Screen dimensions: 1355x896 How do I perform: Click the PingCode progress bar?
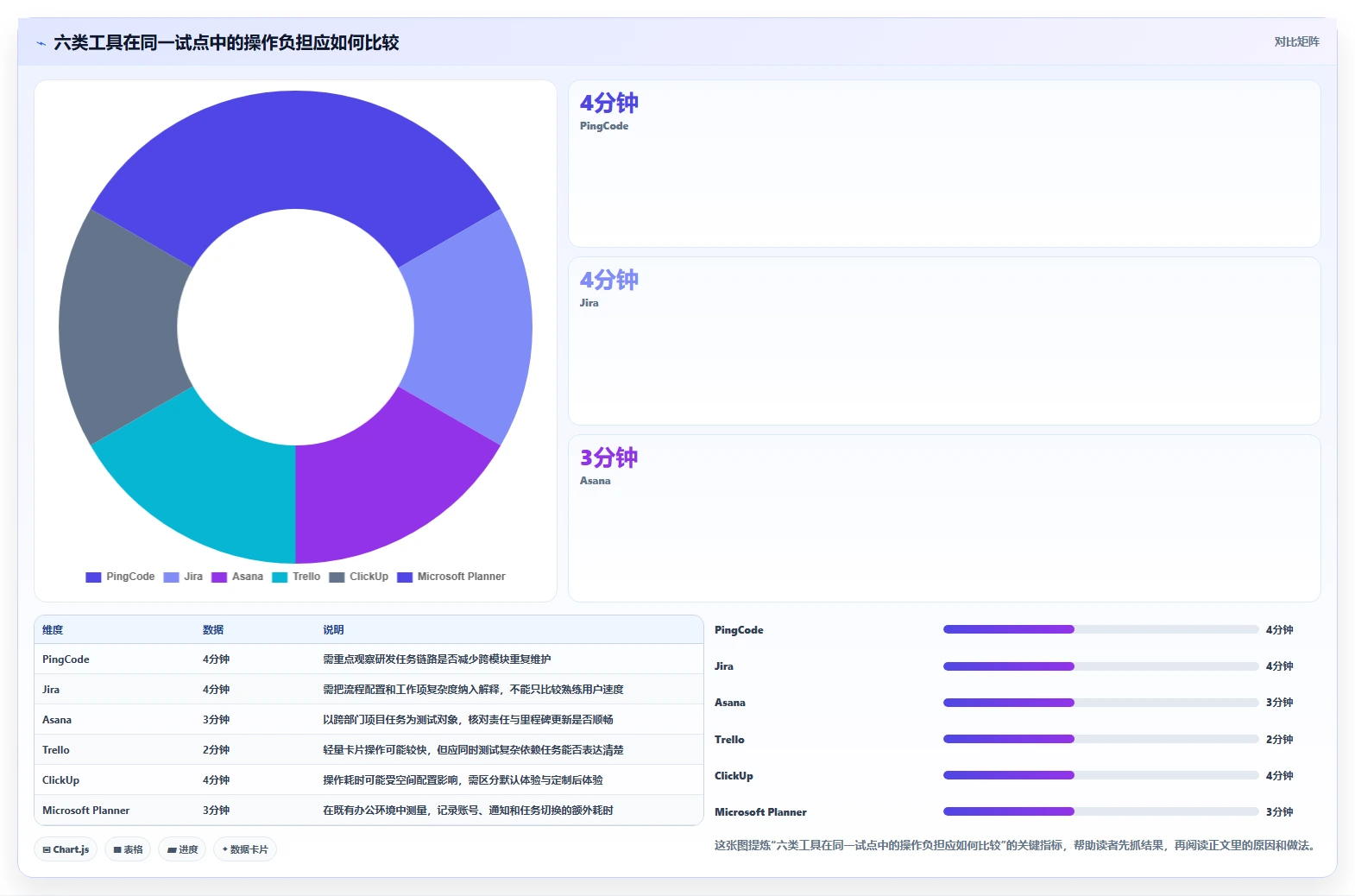pyautogui.click(x=1100, y=629)
